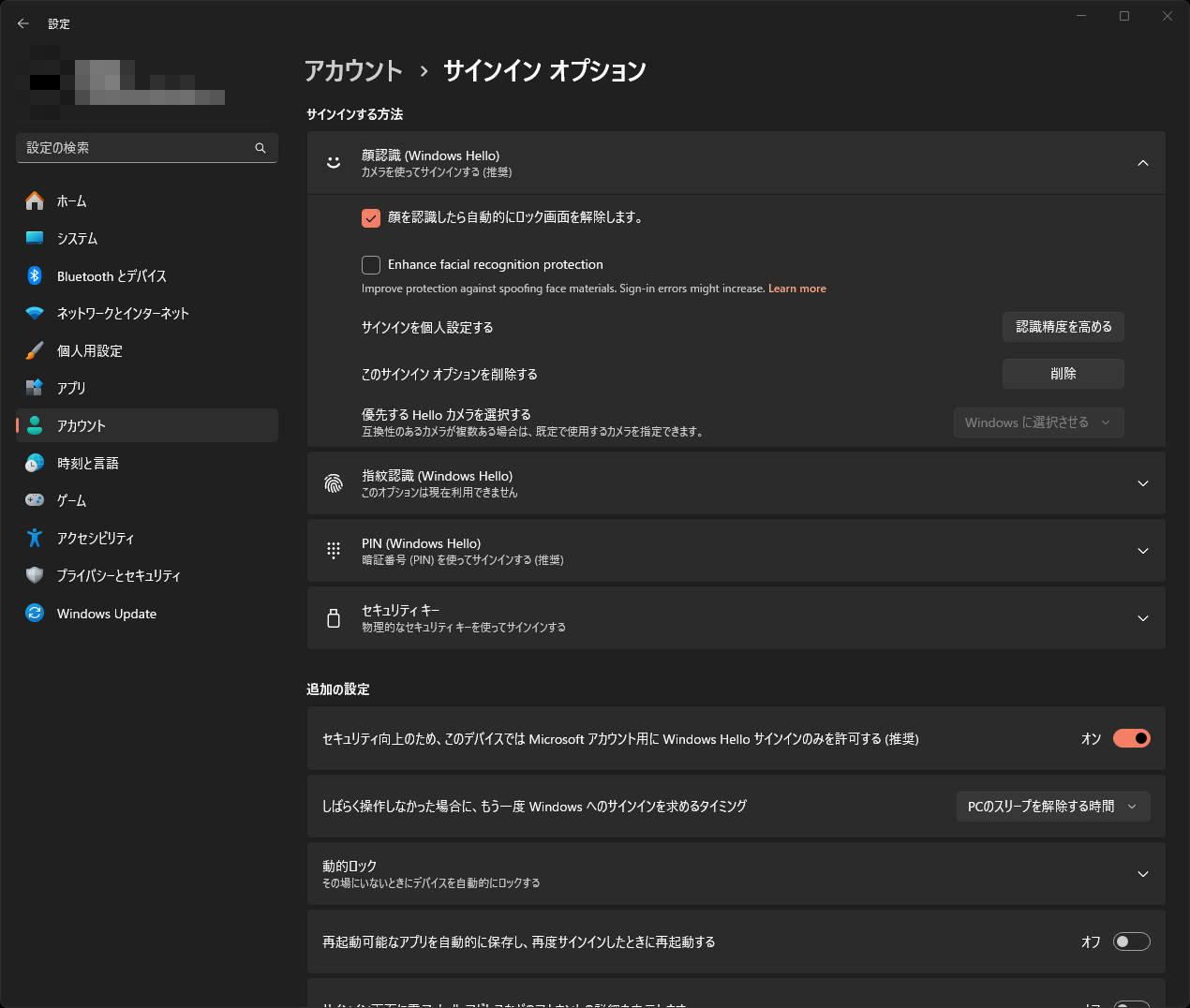Open the PCのスリープを解除する時間 dropdown

coord(1053,807)
